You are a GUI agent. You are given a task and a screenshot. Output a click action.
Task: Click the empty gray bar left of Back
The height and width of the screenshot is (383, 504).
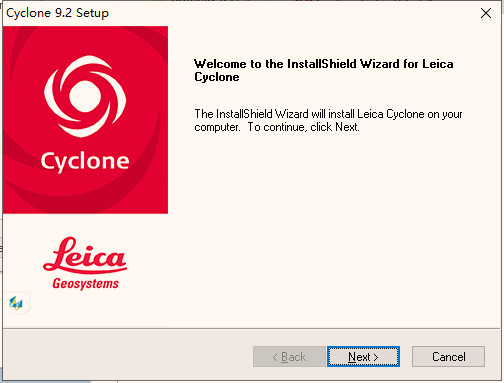coord(128,357)
